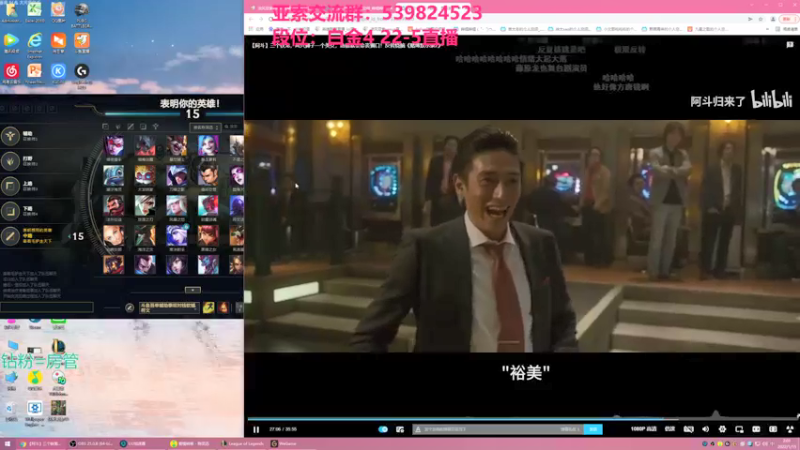Pause the bilibili video playback
The image size is (800, 450).
pyautogui.click(x=256, y=430)
